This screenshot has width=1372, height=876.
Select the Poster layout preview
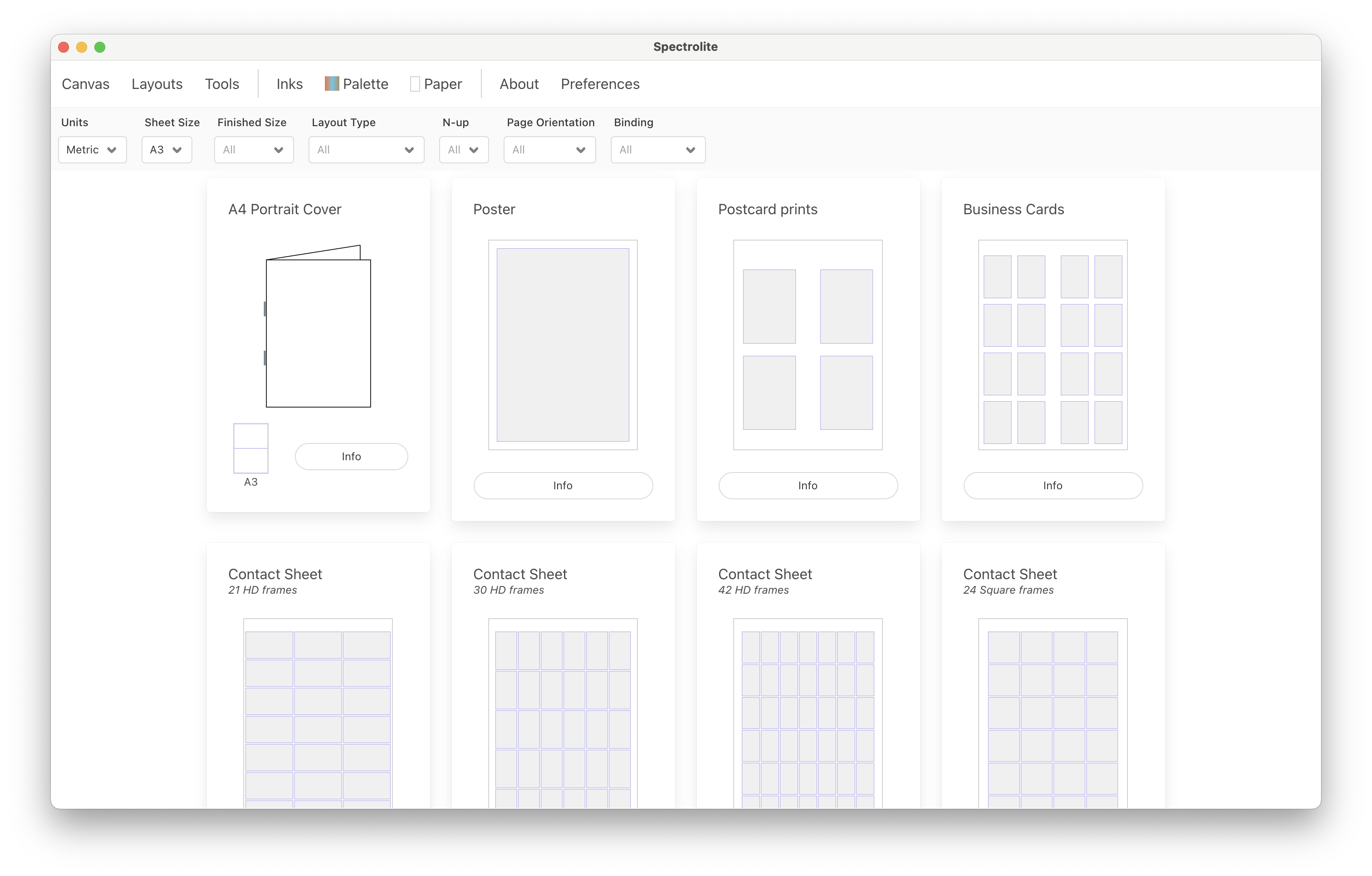tap(562, 344)
